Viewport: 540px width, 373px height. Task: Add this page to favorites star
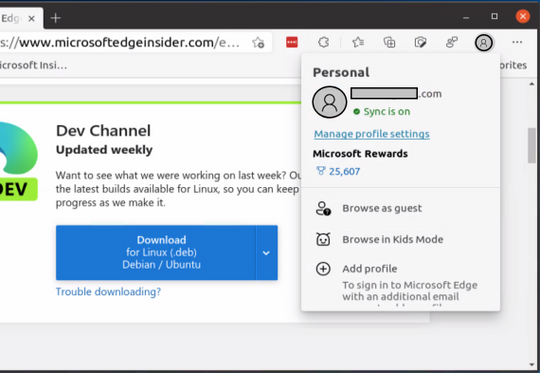click(258, 43)
